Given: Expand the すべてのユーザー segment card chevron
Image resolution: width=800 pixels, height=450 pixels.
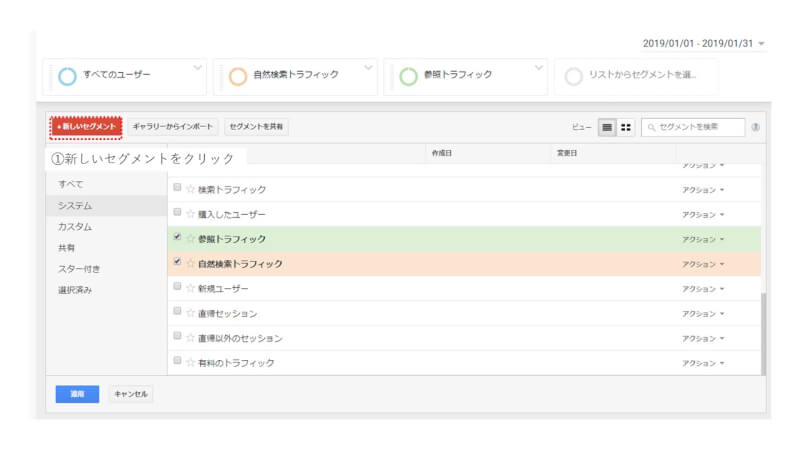Looking at the screenshot, I should (197, 68).
